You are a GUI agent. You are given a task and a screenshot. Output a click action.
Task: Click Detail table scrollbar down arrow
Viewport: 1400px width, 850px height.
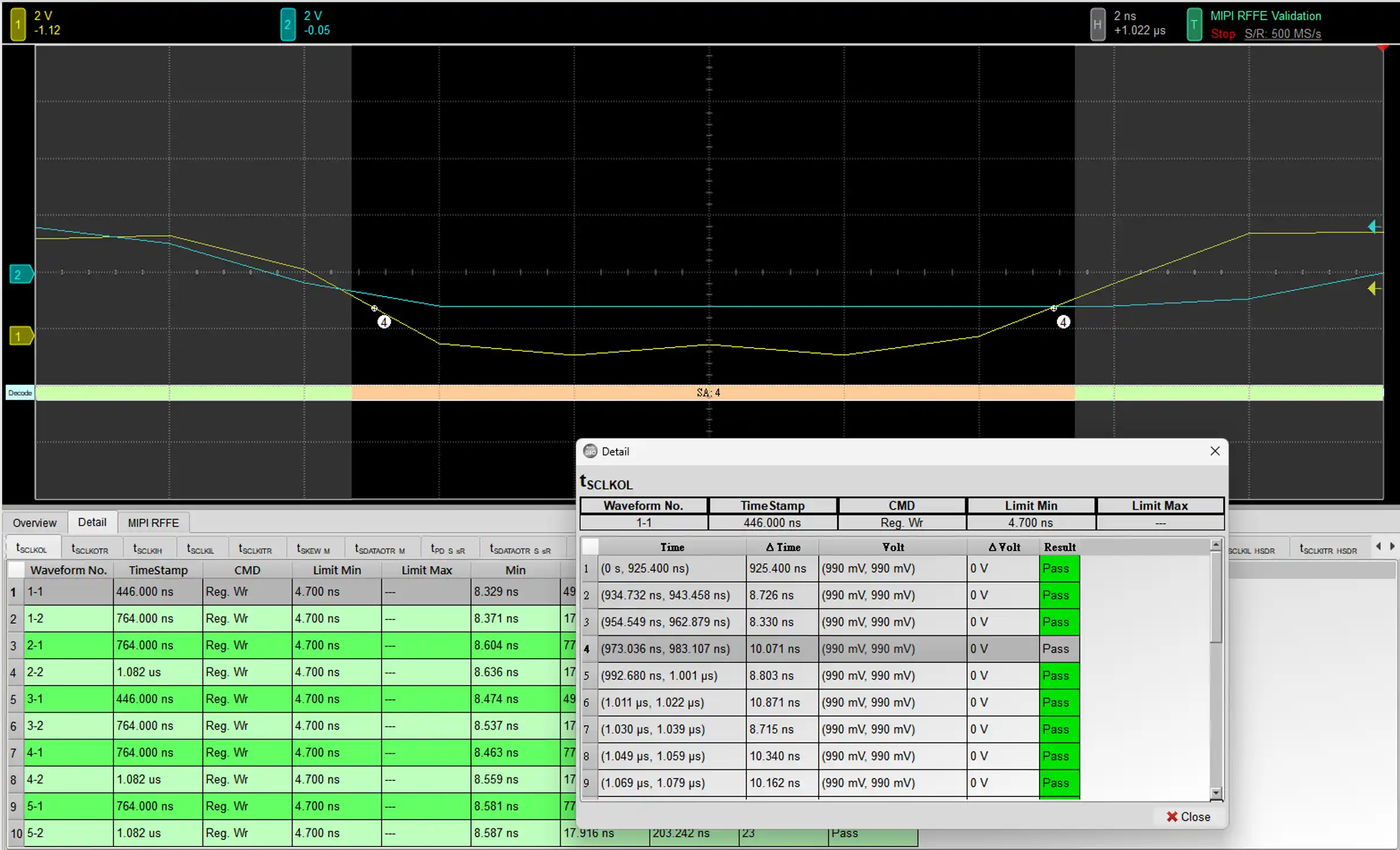coord(1216,793)
